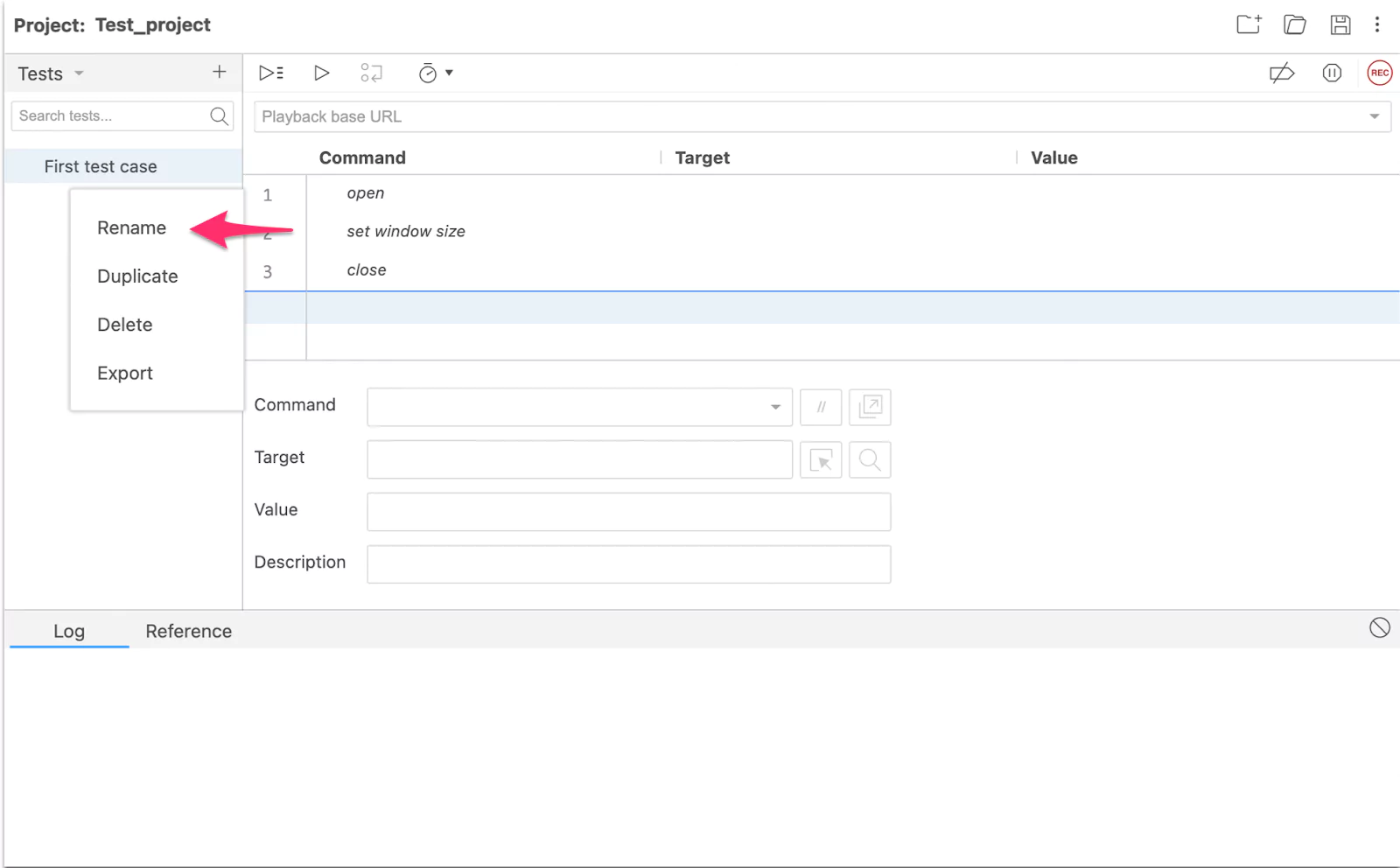
Task: Toggle the enable/disable command comment button
Action: coord(821,407)
